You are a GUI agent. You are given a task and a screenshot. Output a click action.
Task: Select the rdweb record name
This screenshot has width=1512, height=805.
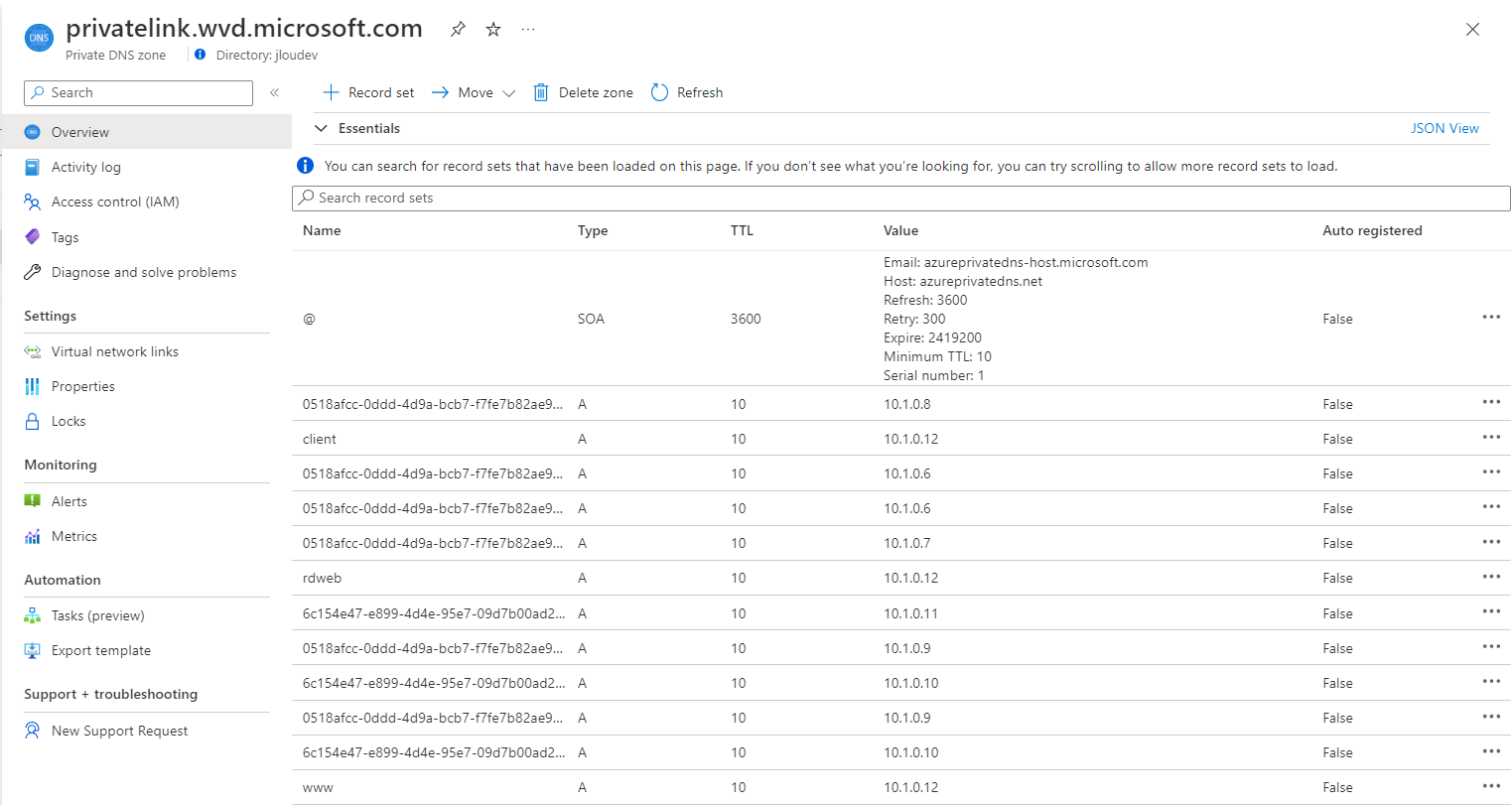(x=322, y=578)
